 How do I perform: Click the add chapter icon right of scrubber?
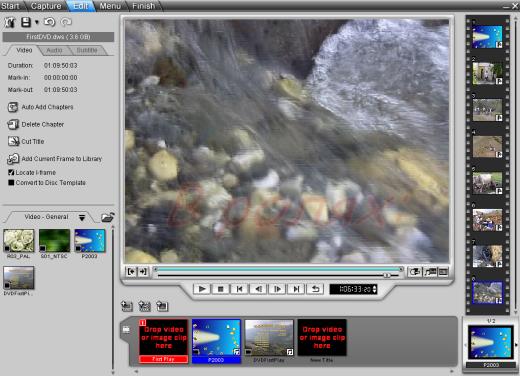tap(415, 272)
